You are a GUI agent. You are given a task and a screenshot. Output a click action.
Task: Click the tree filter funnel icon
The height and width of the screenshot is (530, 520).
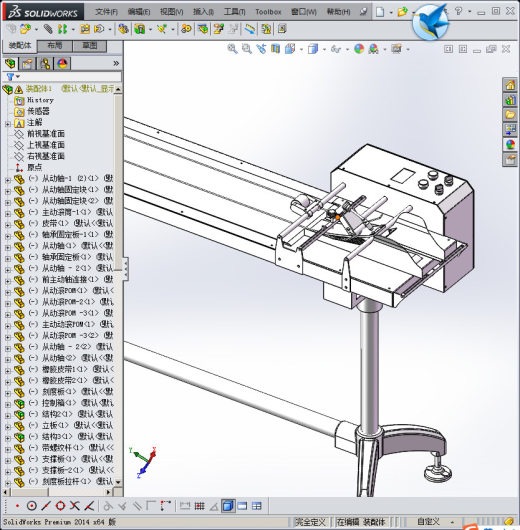pyautogui.click(x=10, y=77)
